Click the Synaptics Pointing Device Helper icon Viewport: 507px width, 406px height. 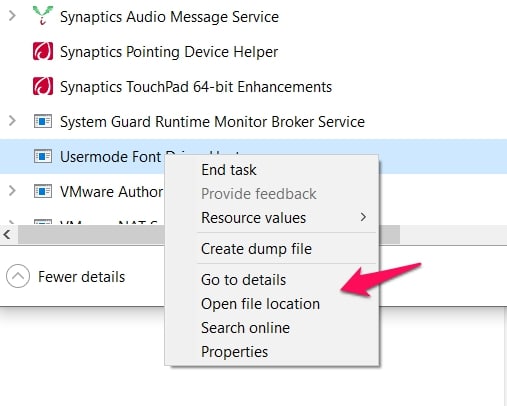click(43, 51)
